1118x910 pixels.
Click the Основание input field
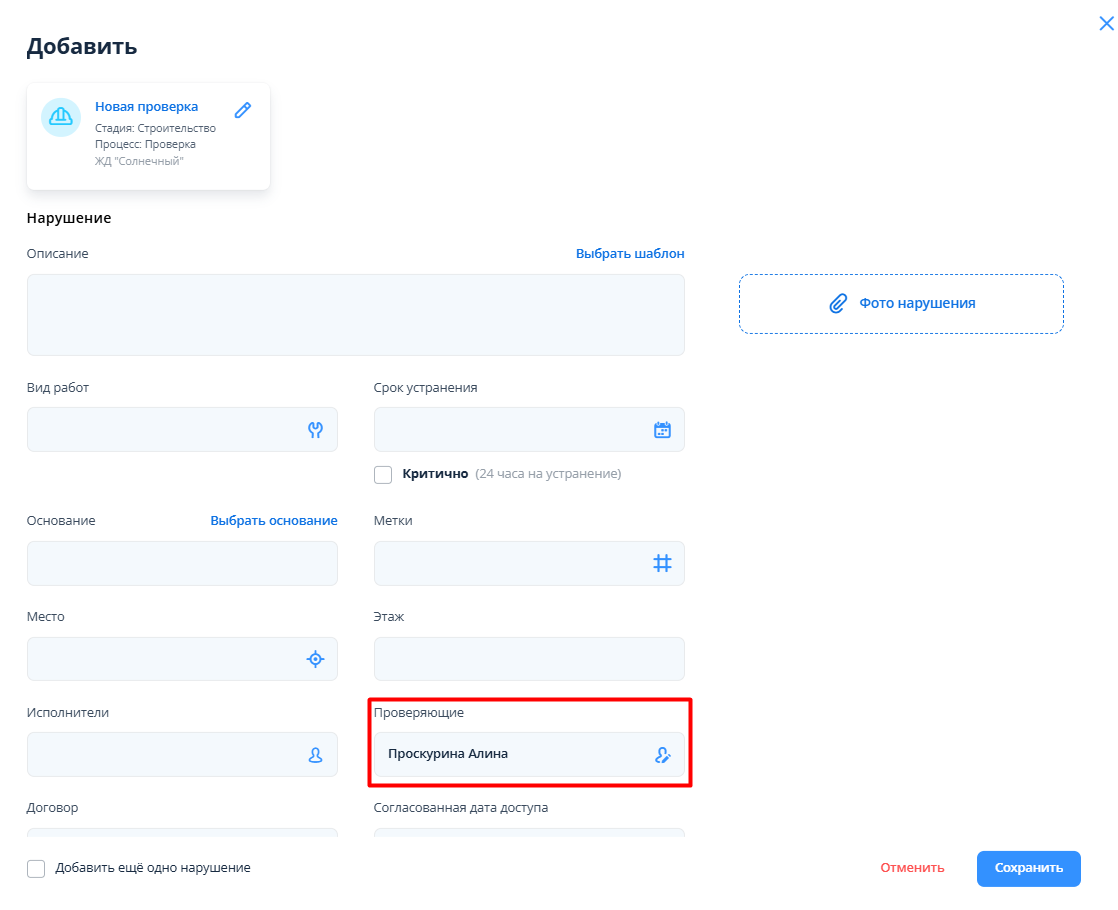click(x=182, y=564)
